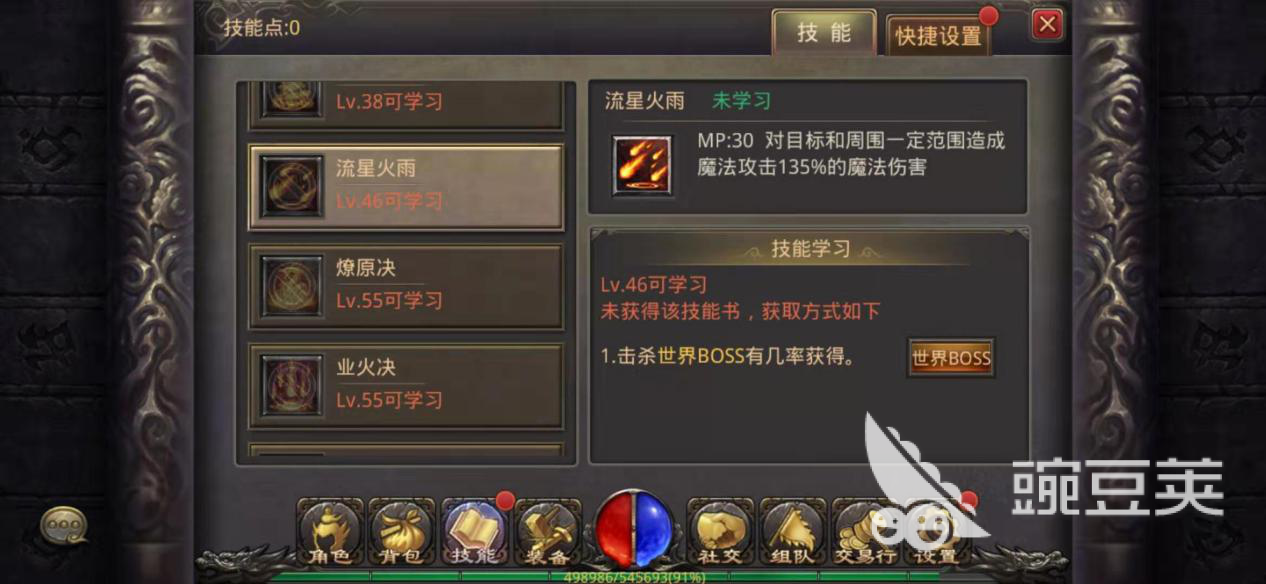1266x584 pixels.
Task: Close the skill panel with the X
Action: pyautogui.click(x=1047, y=24)
